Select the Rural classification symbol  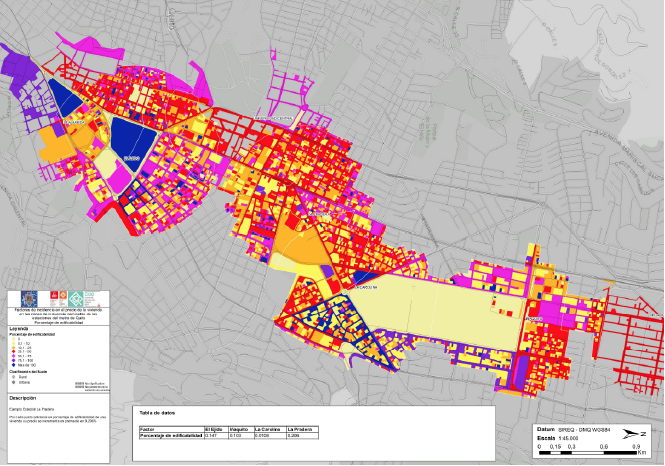12,377
